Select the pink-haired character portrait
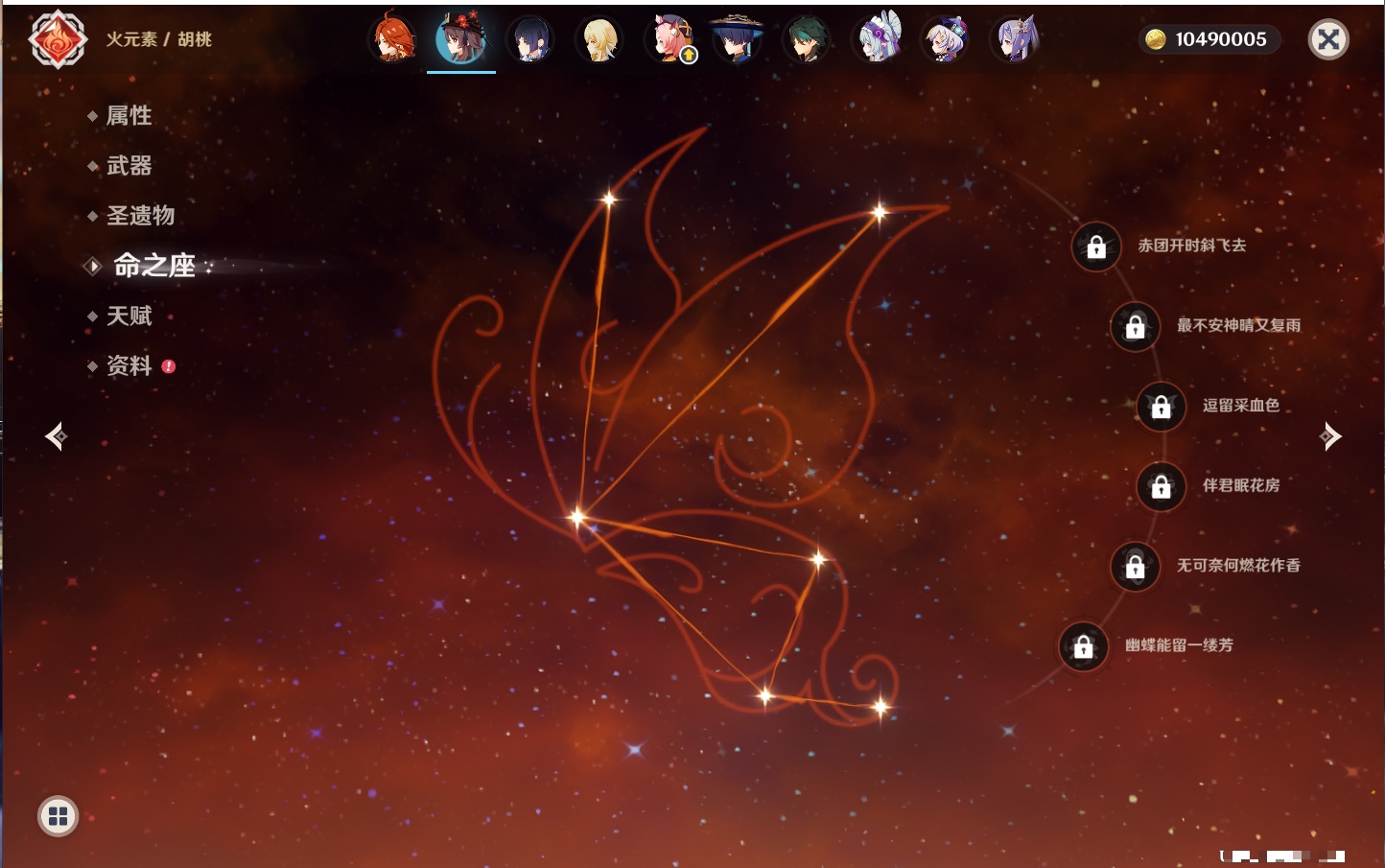 (669, 38)
